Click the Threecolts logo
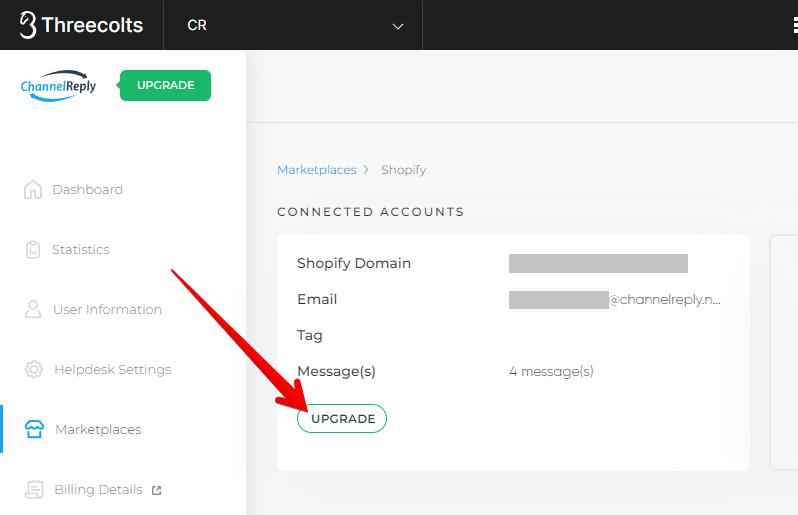 coord(81,25)
